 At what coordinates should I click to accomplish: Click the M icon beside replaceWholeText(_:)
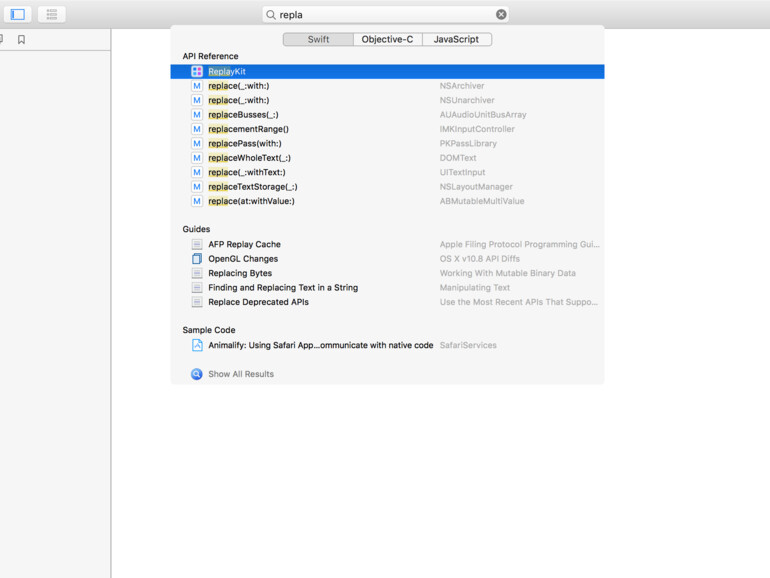pos(197,158)
